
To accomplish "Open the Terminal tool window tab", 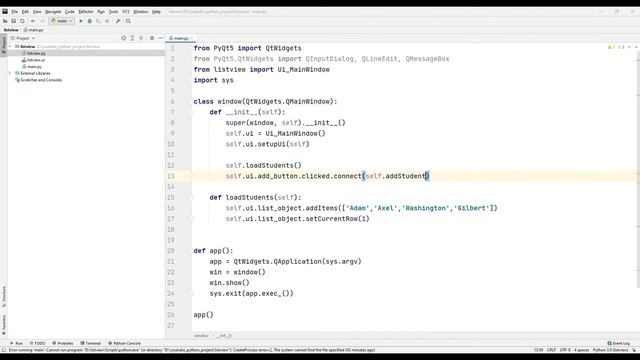I will click(x=91, y=343).
